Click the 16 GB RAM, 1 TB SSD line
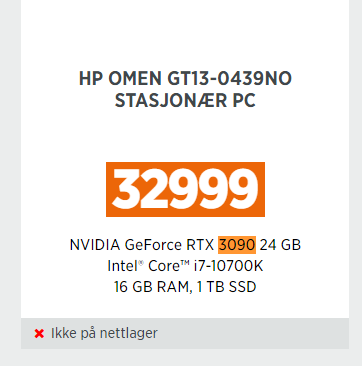Viewport: 362px width, 366px height. (x=185, y=287)
